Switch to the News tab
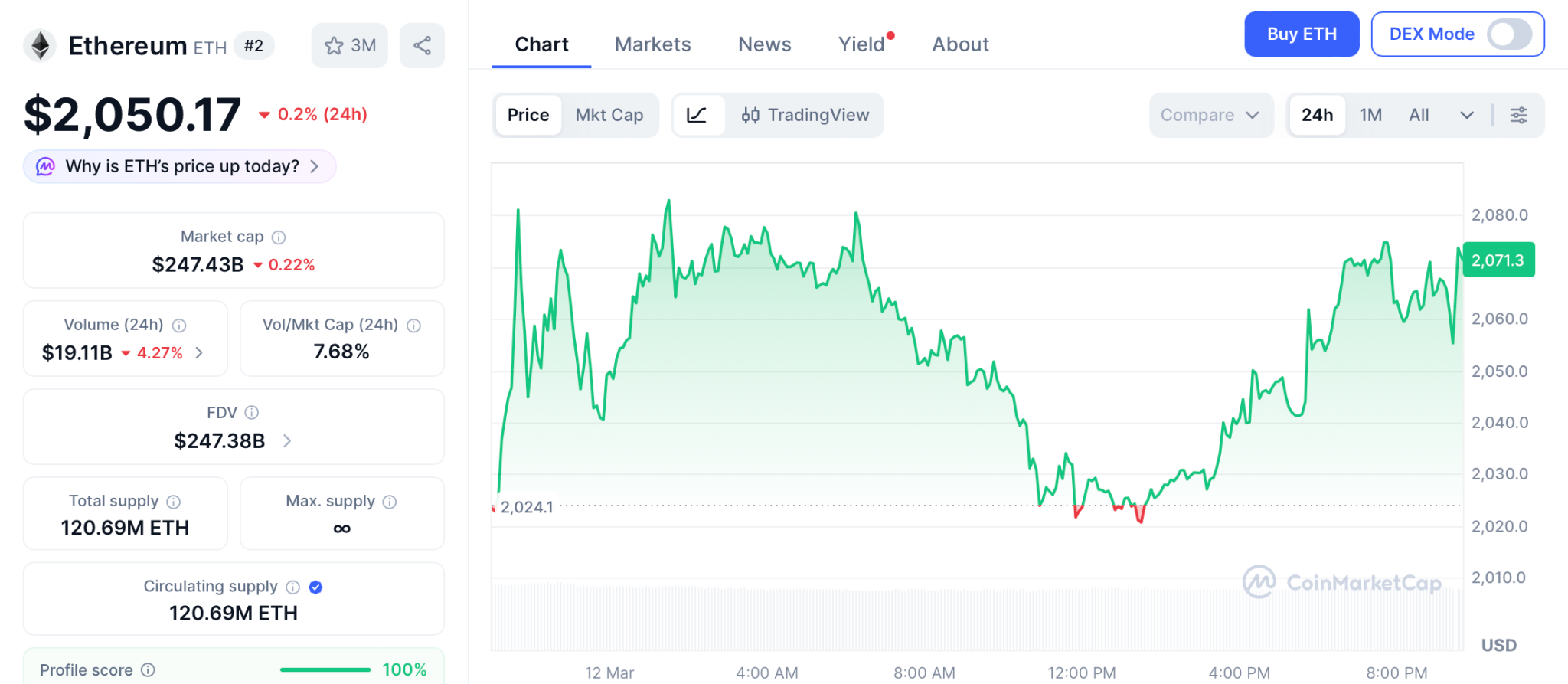1568x684 pixels. pyautogui.click(x=764, y=44)
